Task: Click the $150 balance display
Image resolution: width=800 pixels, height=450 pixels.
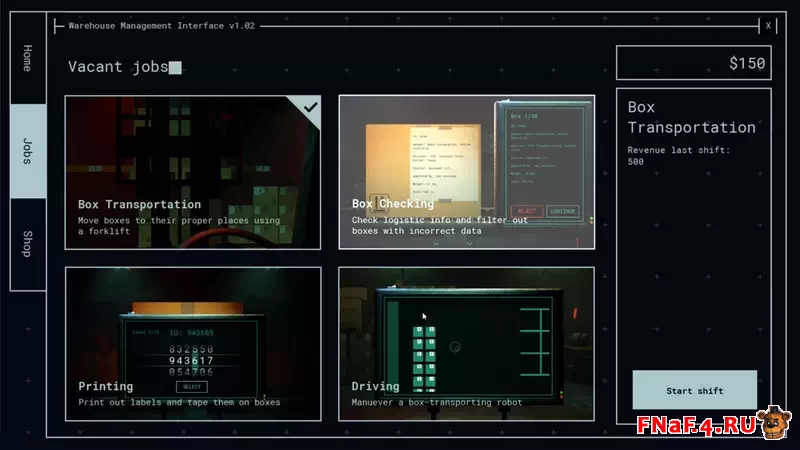Action: click(x=694, y=63)
